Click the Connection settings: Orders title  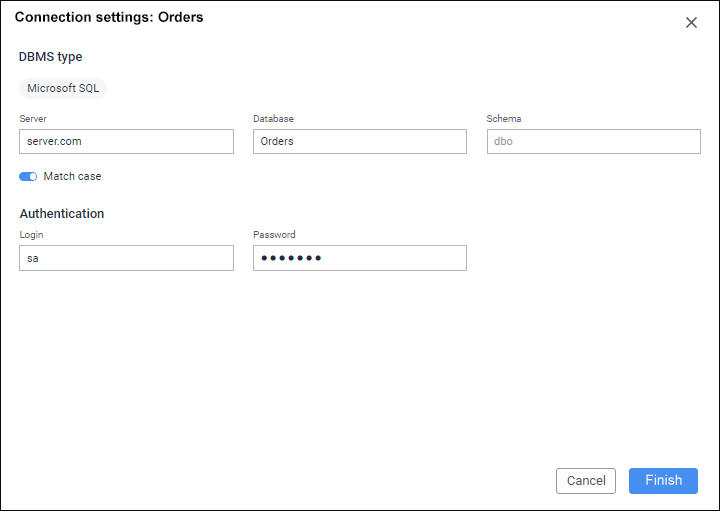click(x=109, y=17)
